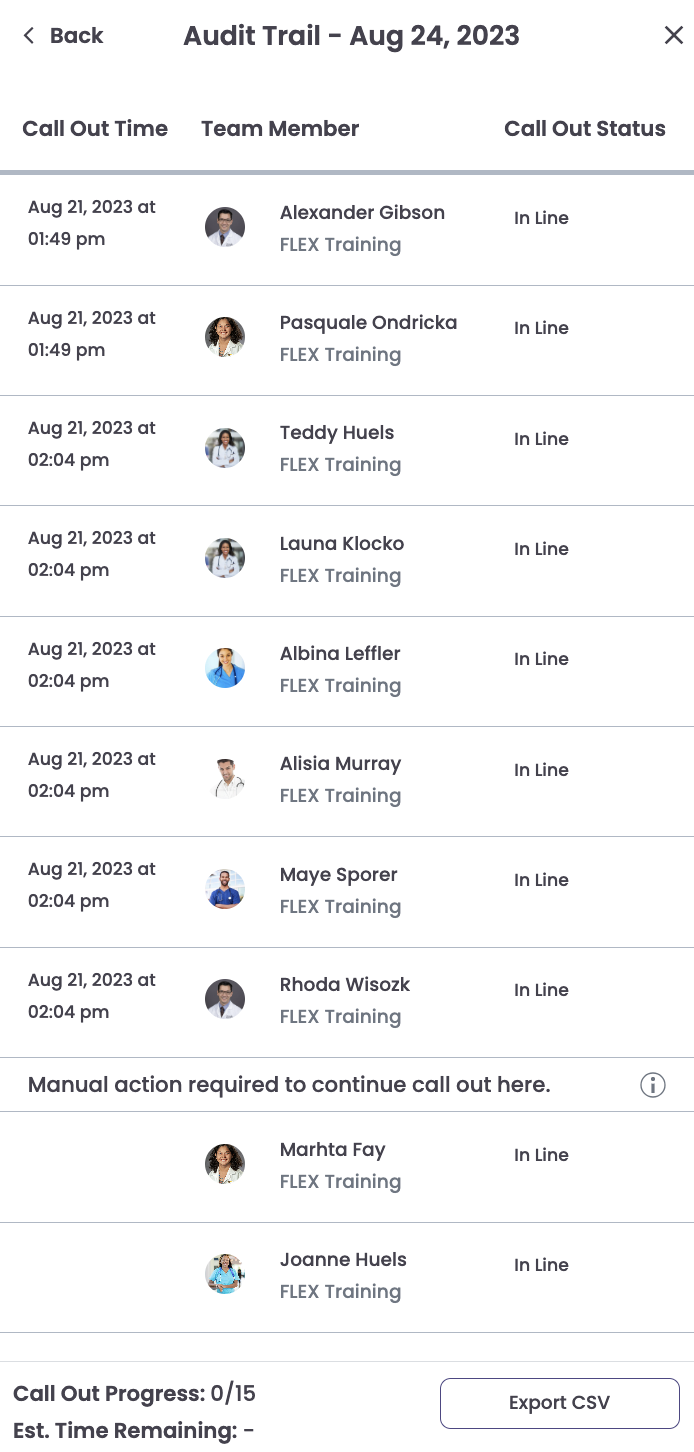Open Rhoda Wisozk's name entry
Image resolution: width=694 pixels, height=1452 pixels.
(345, 985)
